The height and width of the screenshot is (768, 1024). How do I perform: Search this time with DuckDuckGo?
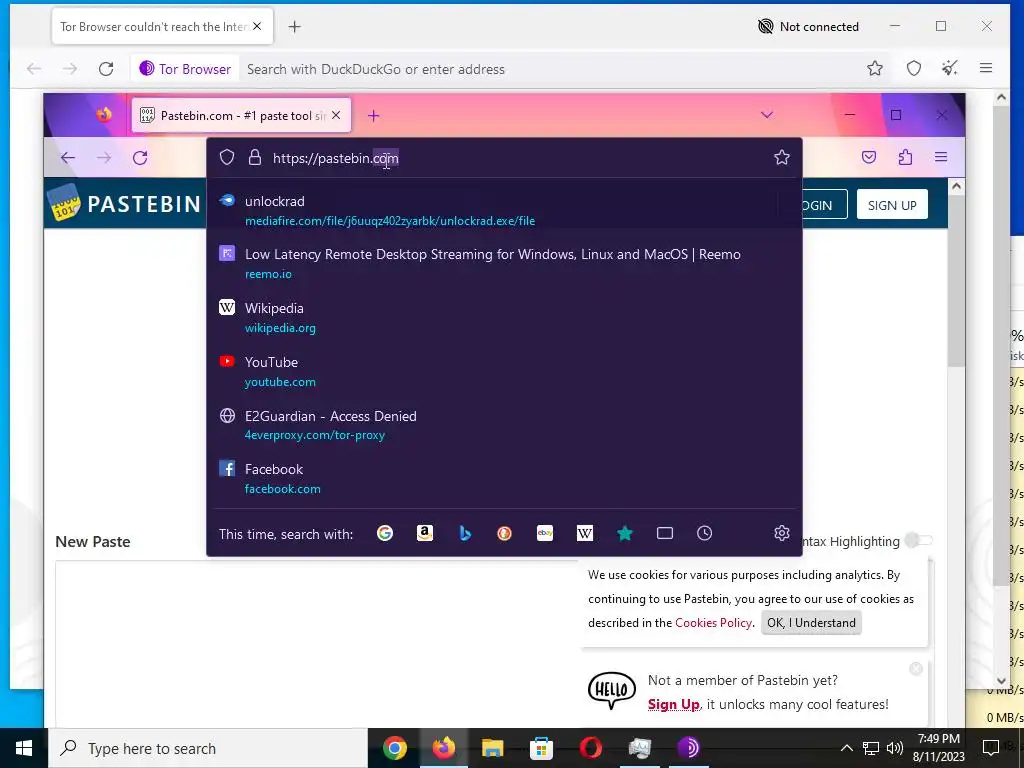pos(504,534)
